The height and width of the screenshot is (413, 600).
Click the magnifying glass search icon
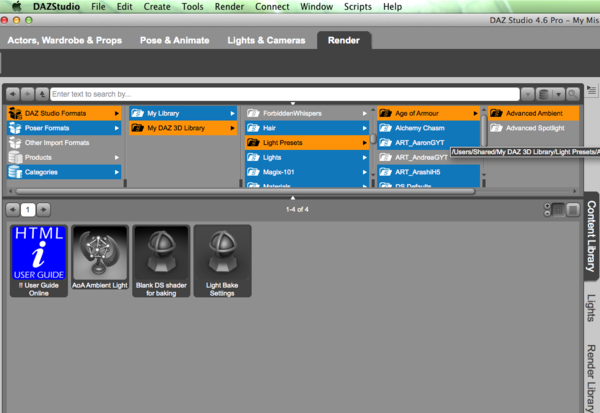(x=573, y=94)
